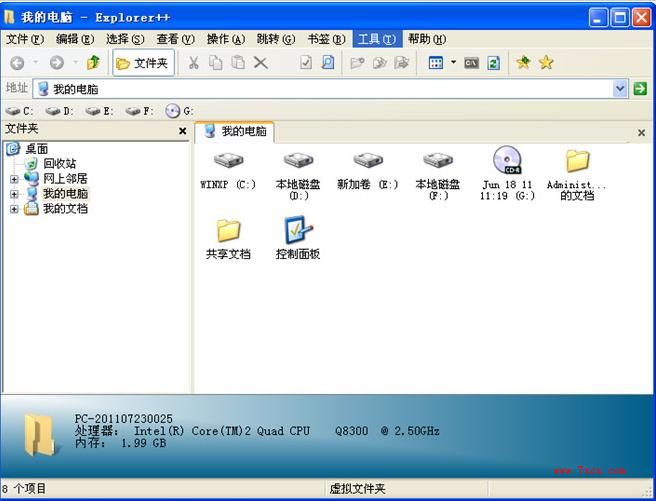Open the 选择(S) menu
The image size is (656, 501).
coord(125,39)
